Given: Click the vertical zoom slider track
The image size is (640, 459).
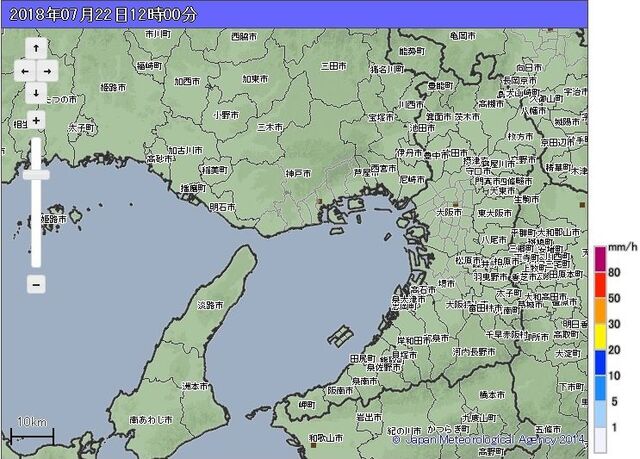Looking at the screenshot, I should pos(36,202).
